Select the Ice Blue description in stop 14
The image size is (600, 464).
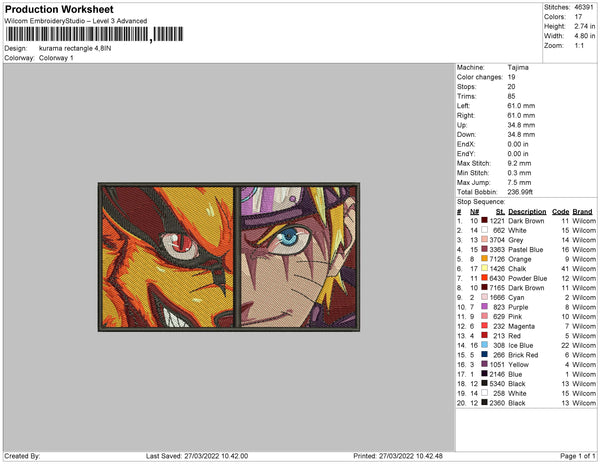520,345
